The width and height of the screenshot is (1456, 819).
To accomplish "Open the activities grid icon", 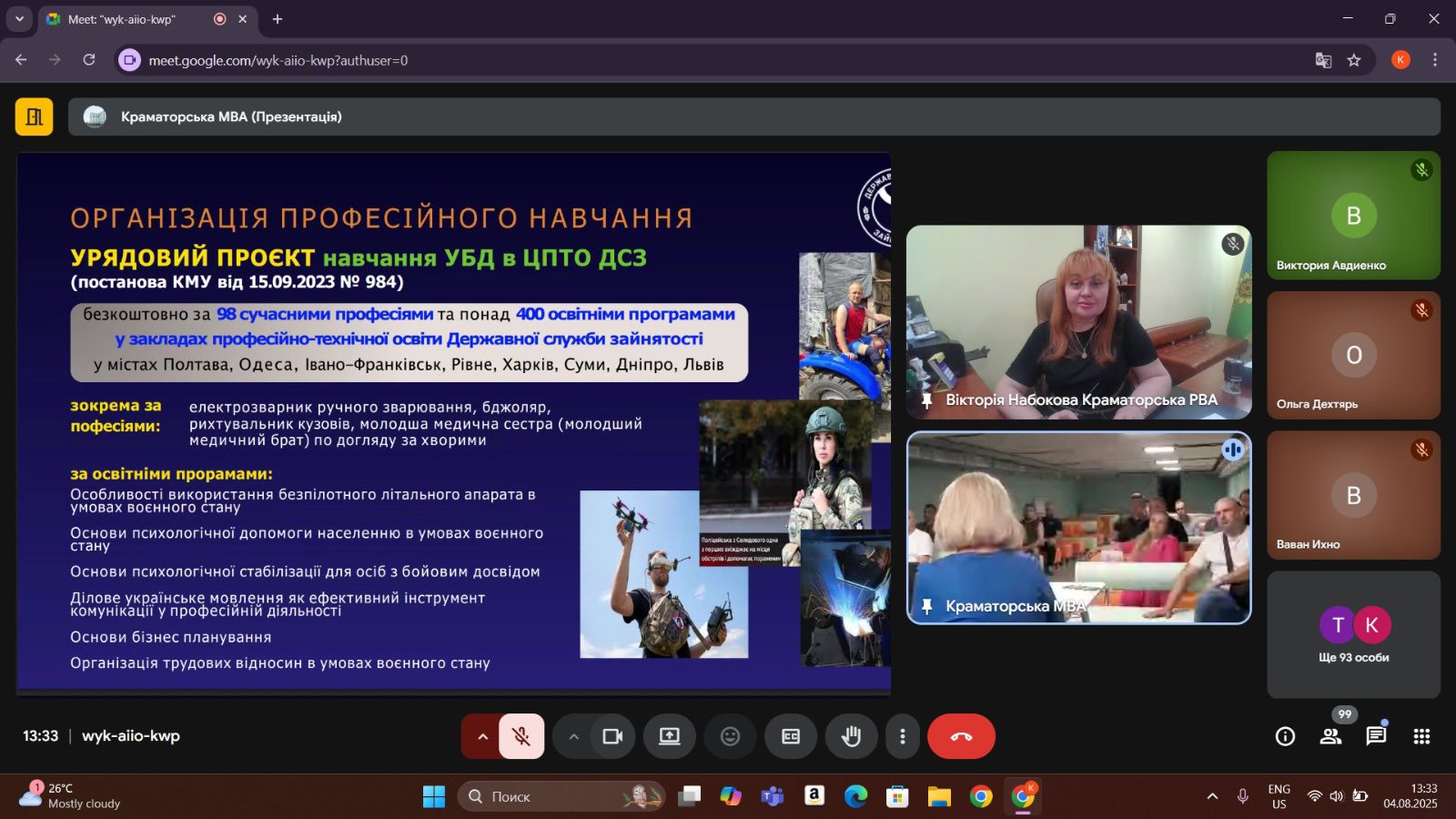I will (1421, 736).
